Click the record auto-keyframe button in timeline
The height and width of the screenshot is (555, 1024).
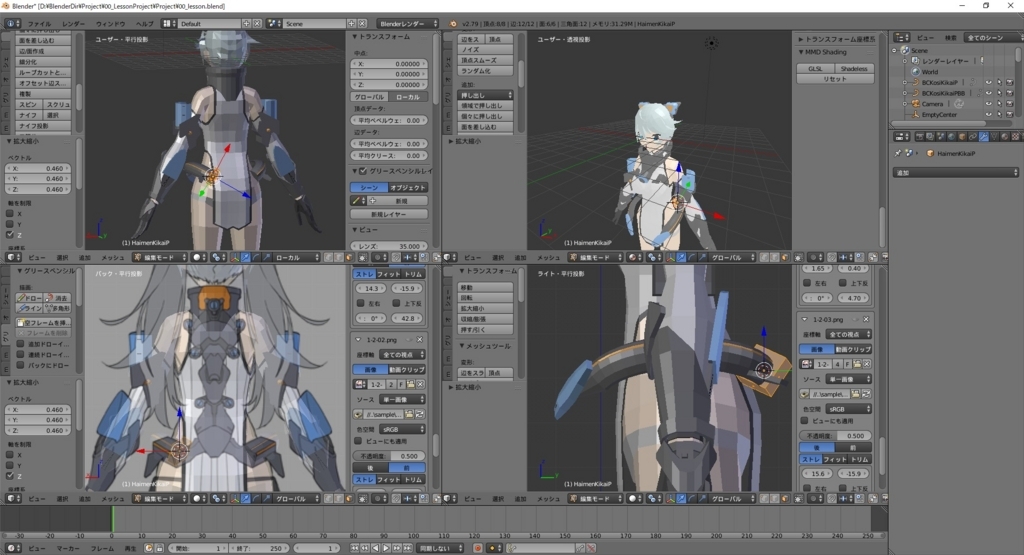[478, 548]
